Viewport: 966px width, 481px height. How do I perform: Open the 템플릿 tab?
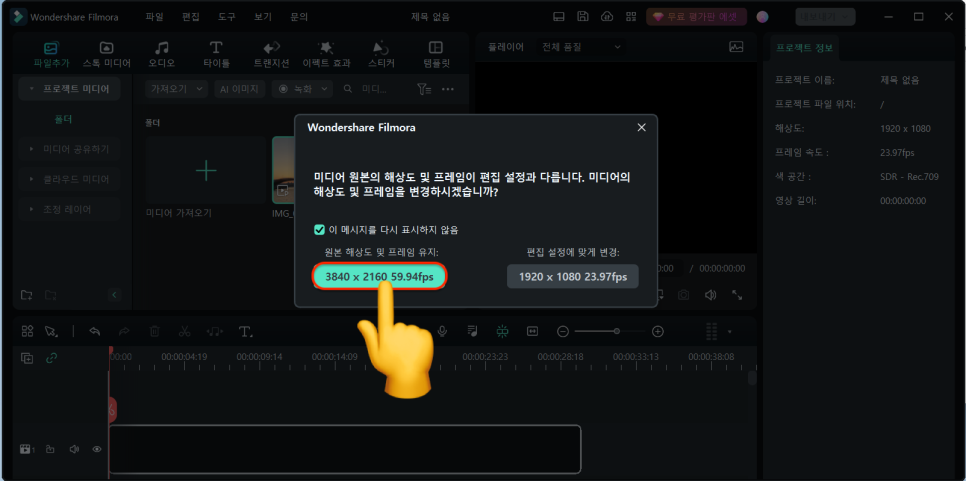pyautogui.click(x=436, y=54)
